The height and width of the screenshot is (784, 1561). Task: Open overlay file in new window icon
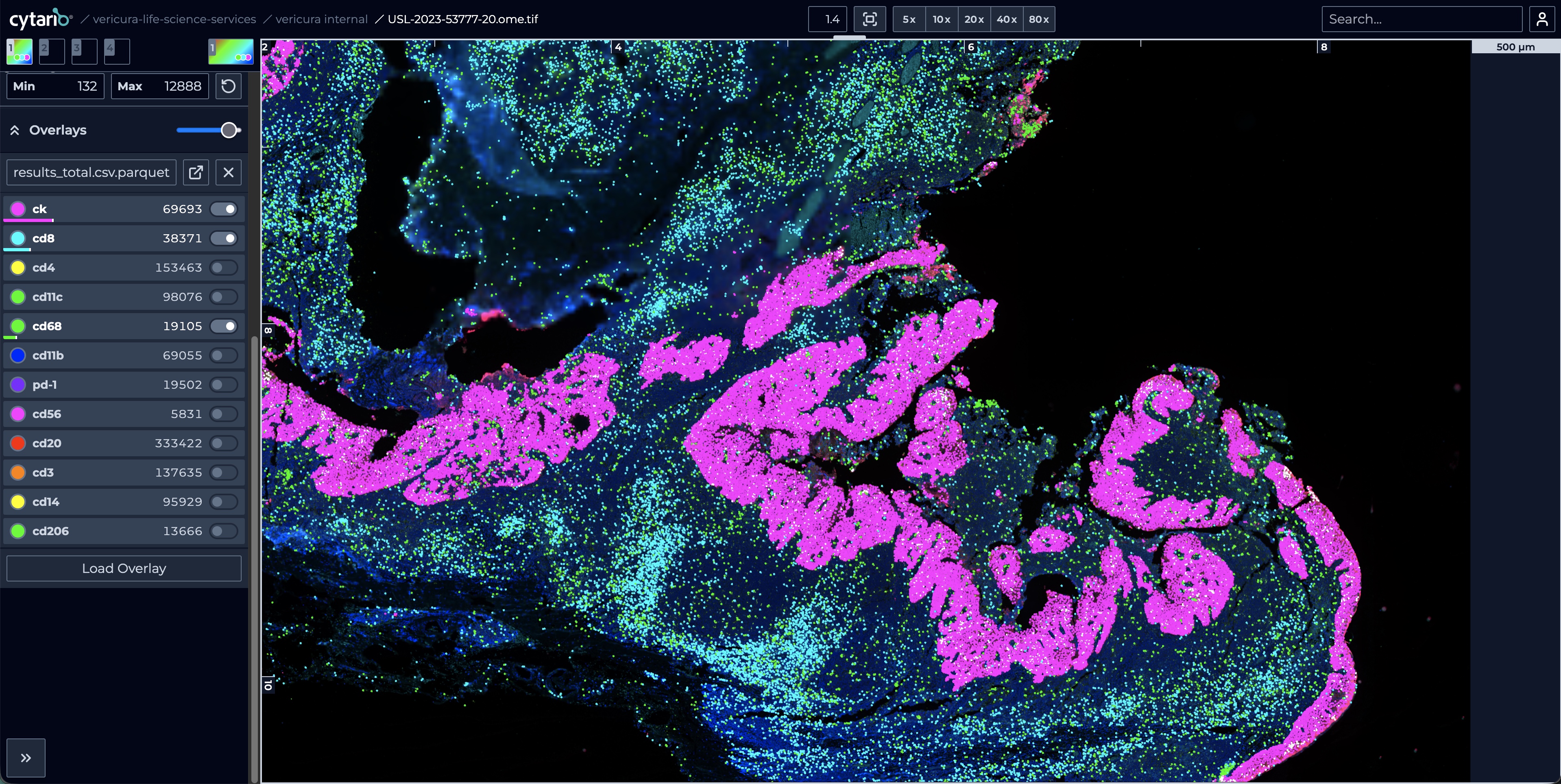point(196,172)
